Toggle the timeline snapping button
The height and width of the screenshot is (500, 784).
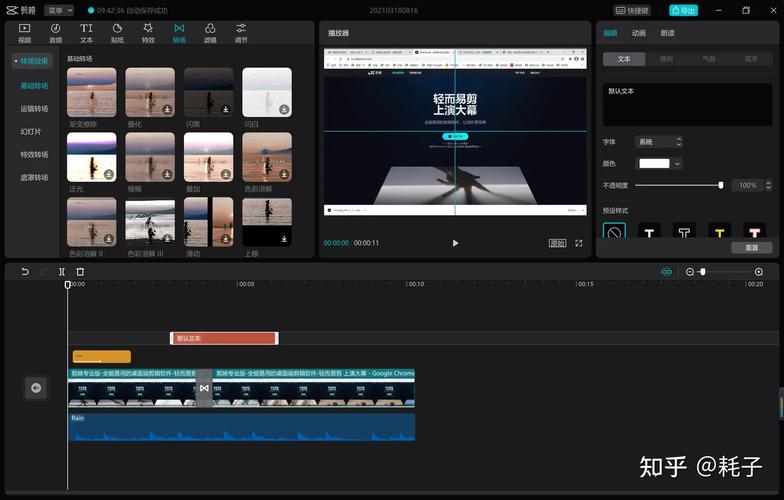pyautogui.click(x=666, y=272)
